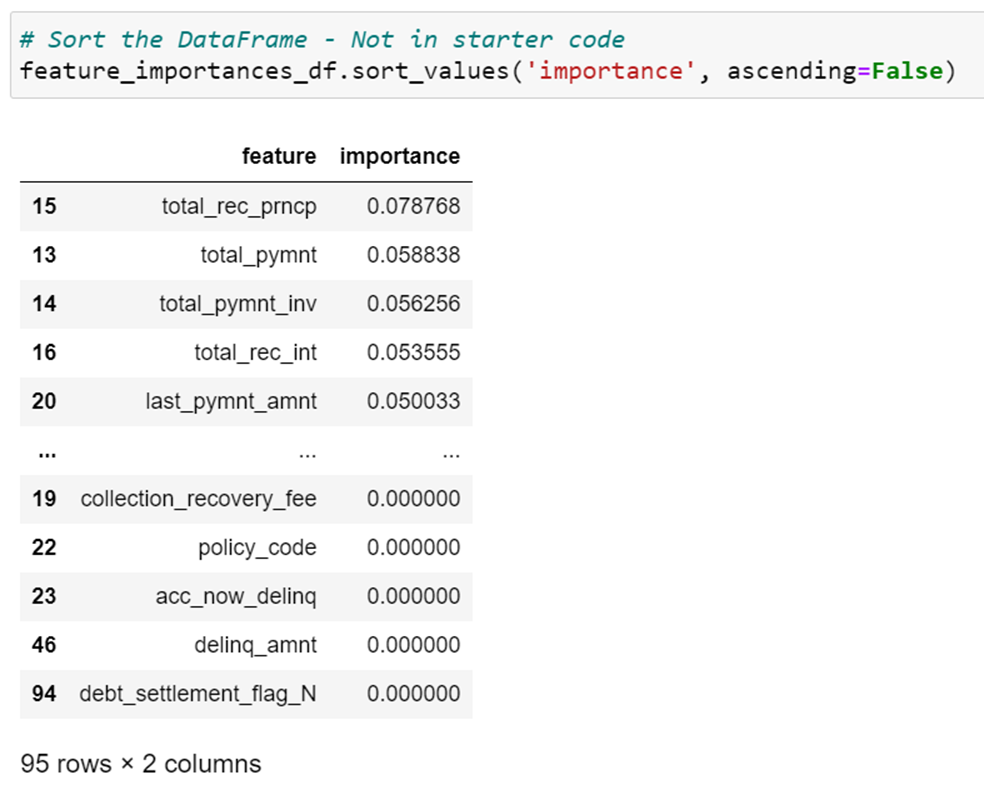Image resolution: width=984 pixels, height=790 pixels.
Task: Select the value 0.056256
Action: click(x=414, y=304)
